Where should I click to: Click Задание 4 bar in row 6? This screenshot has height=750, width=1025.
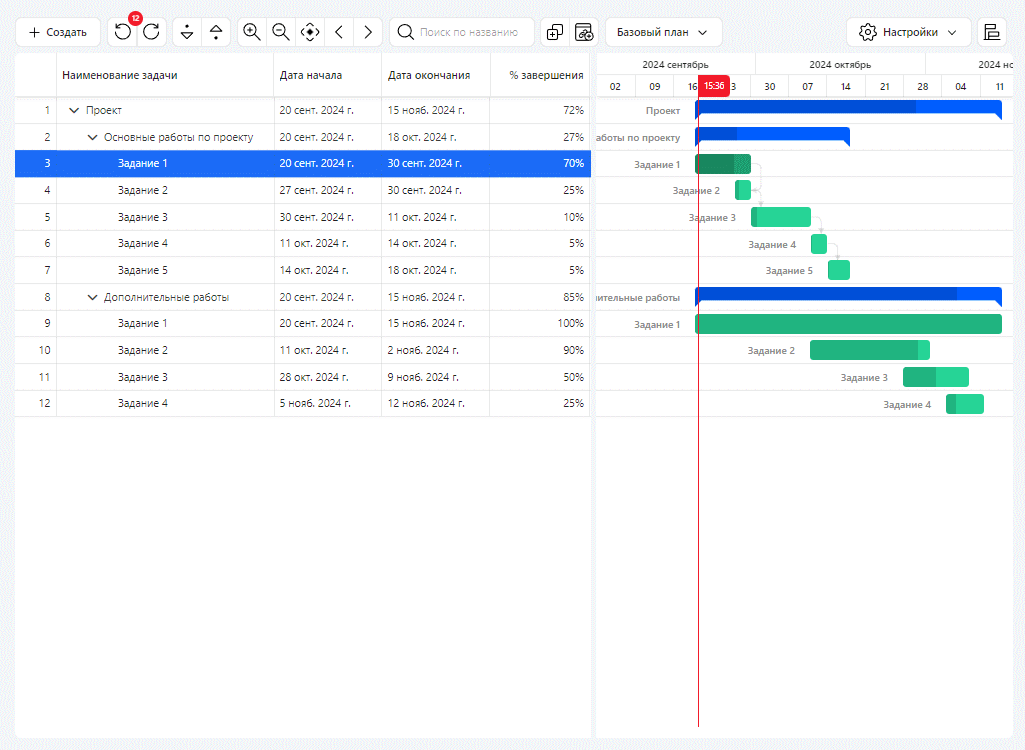(x=819, y=244)
